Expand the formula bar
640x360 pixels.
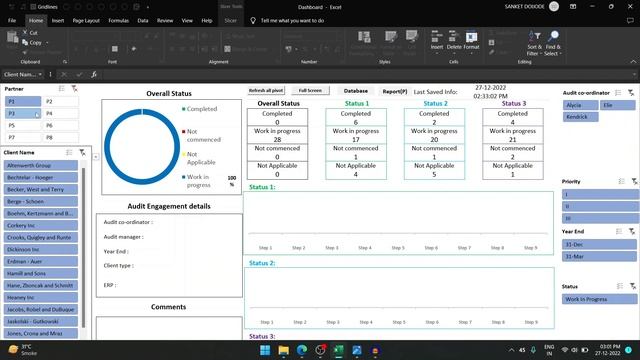[634, 74]
